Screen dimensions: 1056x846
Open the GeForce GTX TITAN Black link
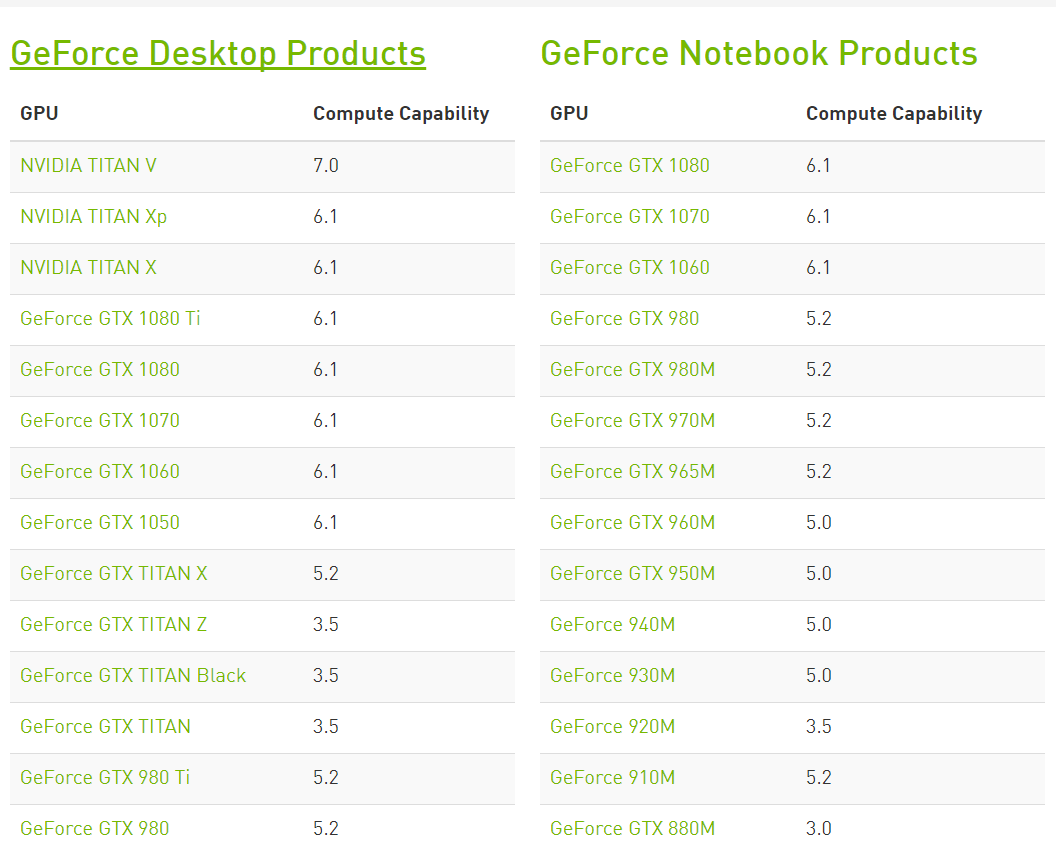132,676
